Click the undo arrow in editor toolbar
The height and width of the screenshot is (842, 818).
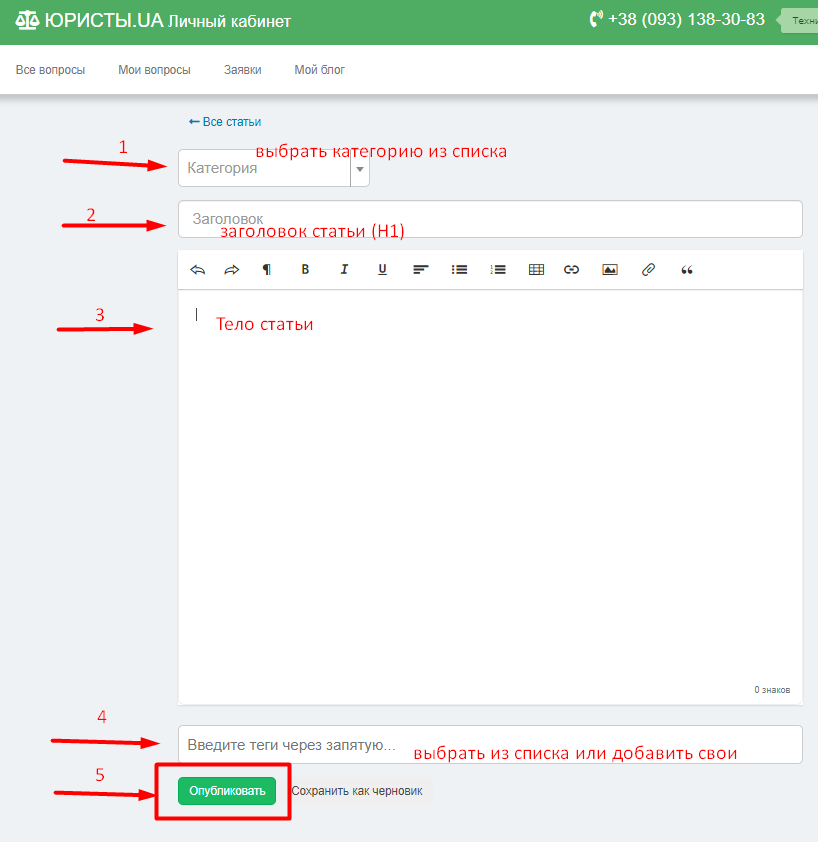(x=198, y=270)
